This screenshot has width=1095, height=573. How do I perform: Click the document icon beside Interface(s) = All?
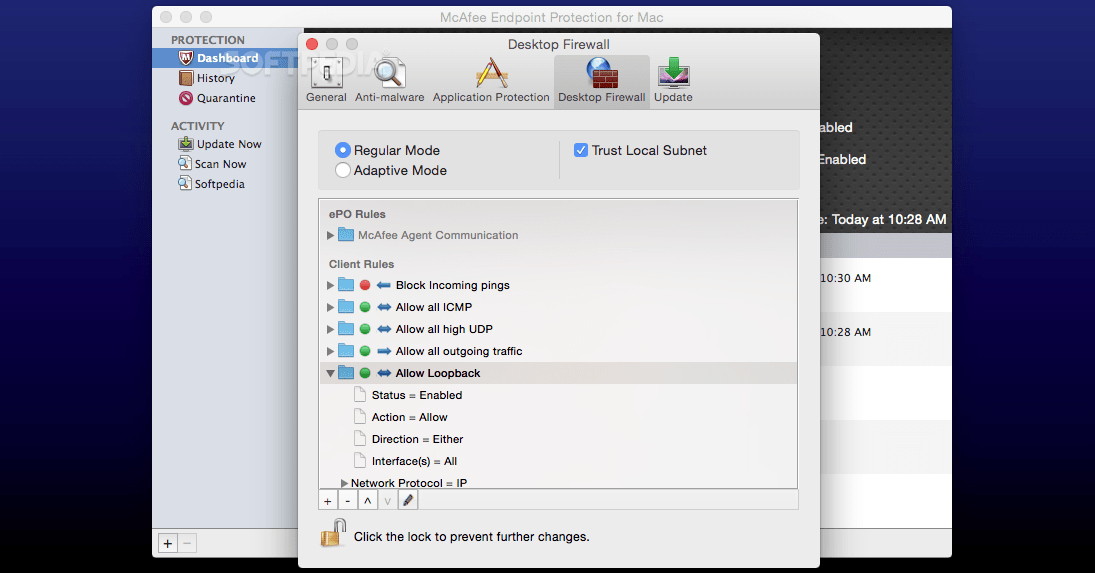[x=360, y=461]
